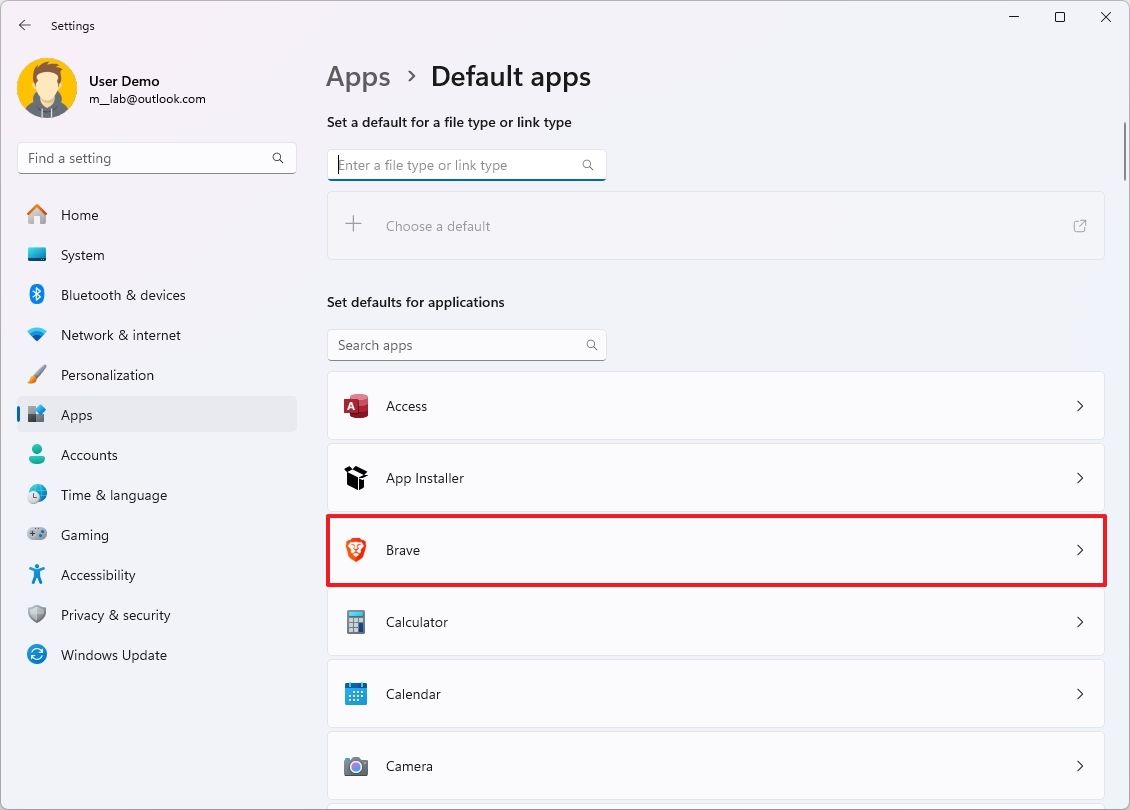
Task: Open the Privacy & security section
Action: coord(117,614)
